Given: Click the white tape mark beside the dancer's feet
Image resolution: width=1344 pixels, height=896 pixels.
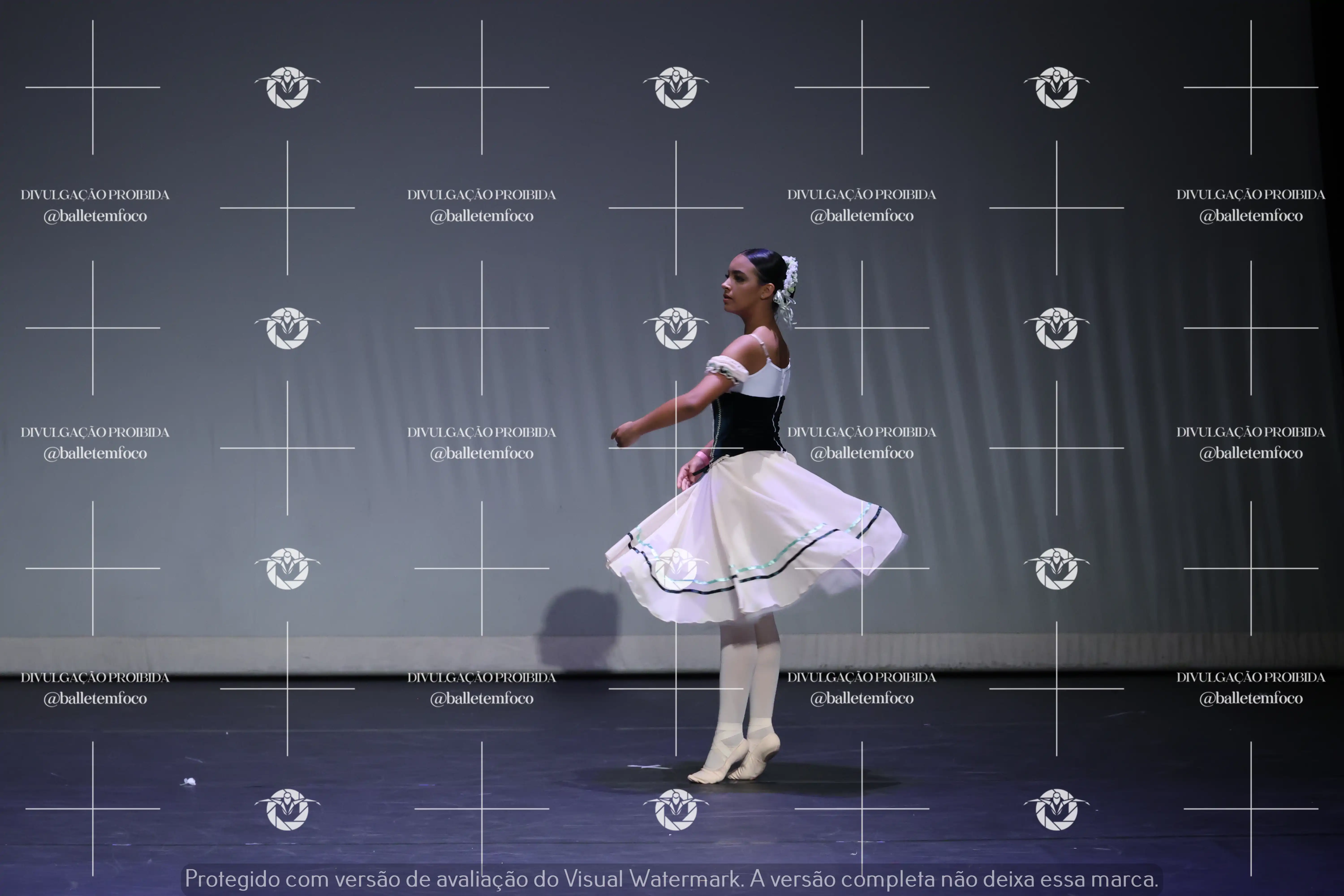Looking at the screenshot, I should pyautogui.click(x=647, y=766).
